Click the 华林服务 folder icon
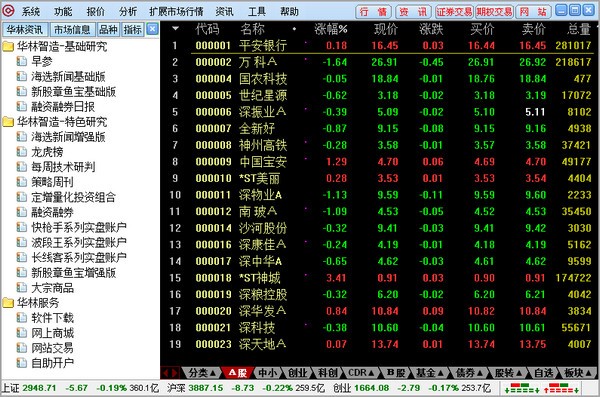Image resolution: width=600 pixels, height=397 pixels. (x=8, y=303)
